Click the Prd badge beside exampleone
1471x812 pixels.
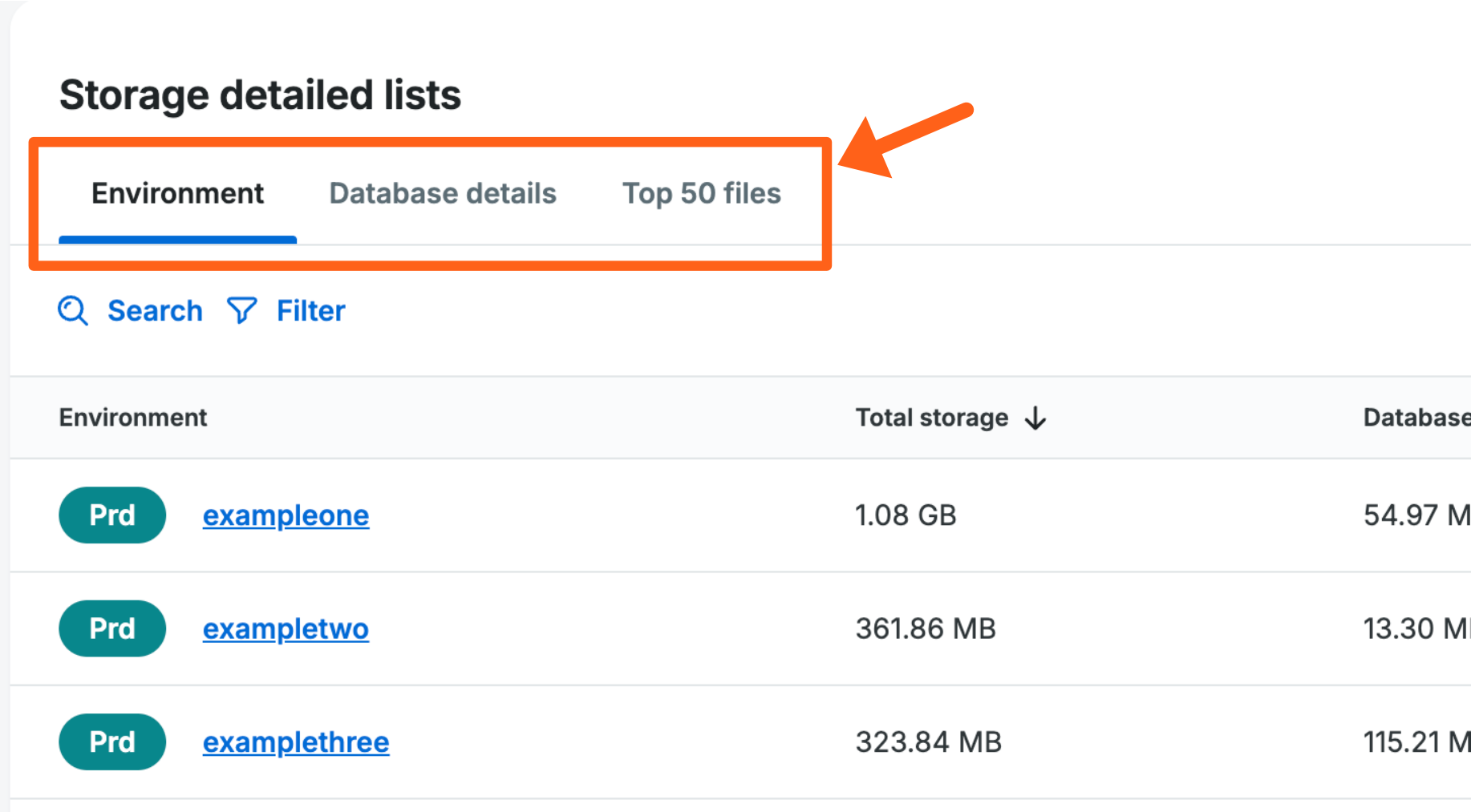pyautogui.click(x=112, y=515)
